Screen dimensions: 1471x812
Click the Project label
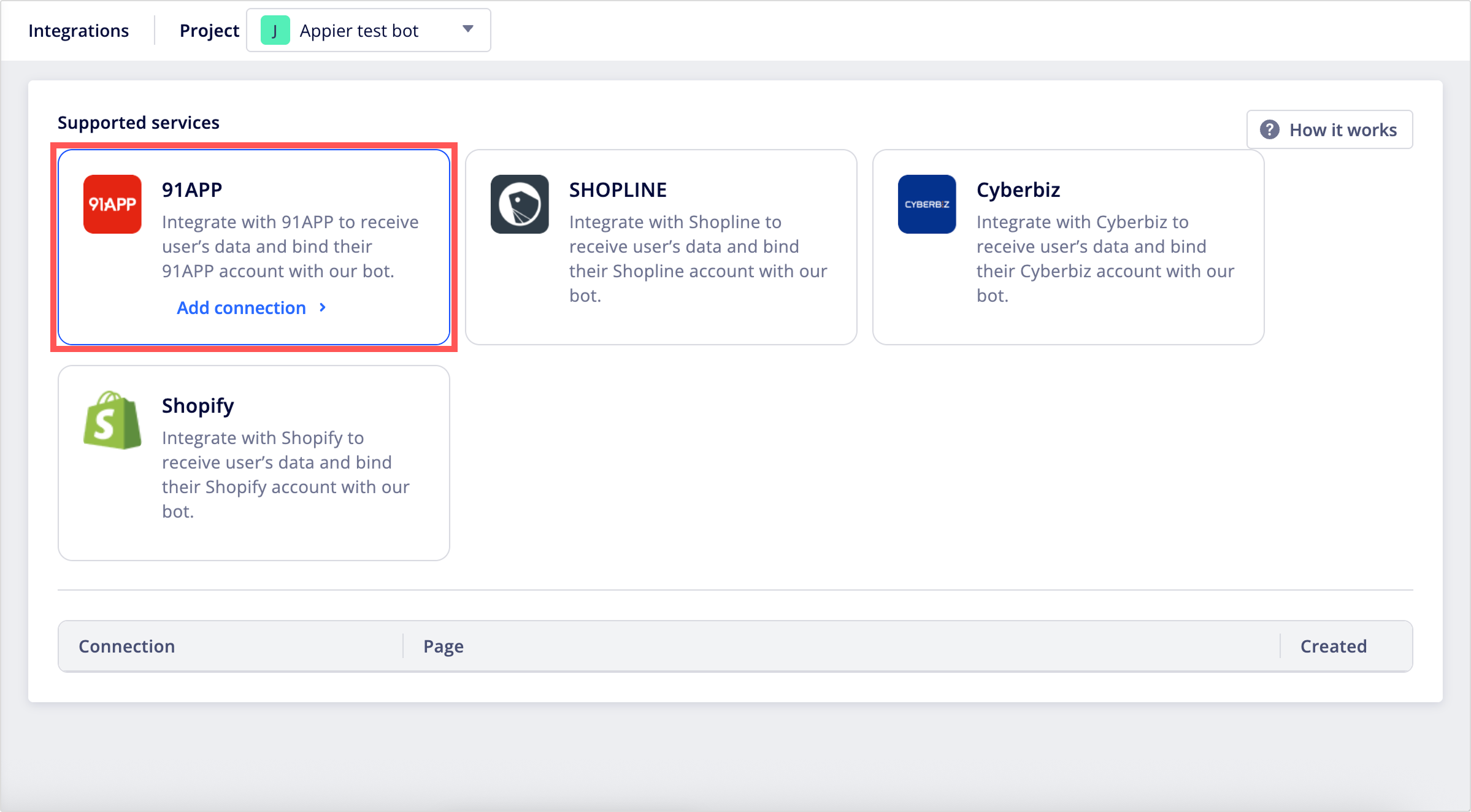tap(209, 31)
